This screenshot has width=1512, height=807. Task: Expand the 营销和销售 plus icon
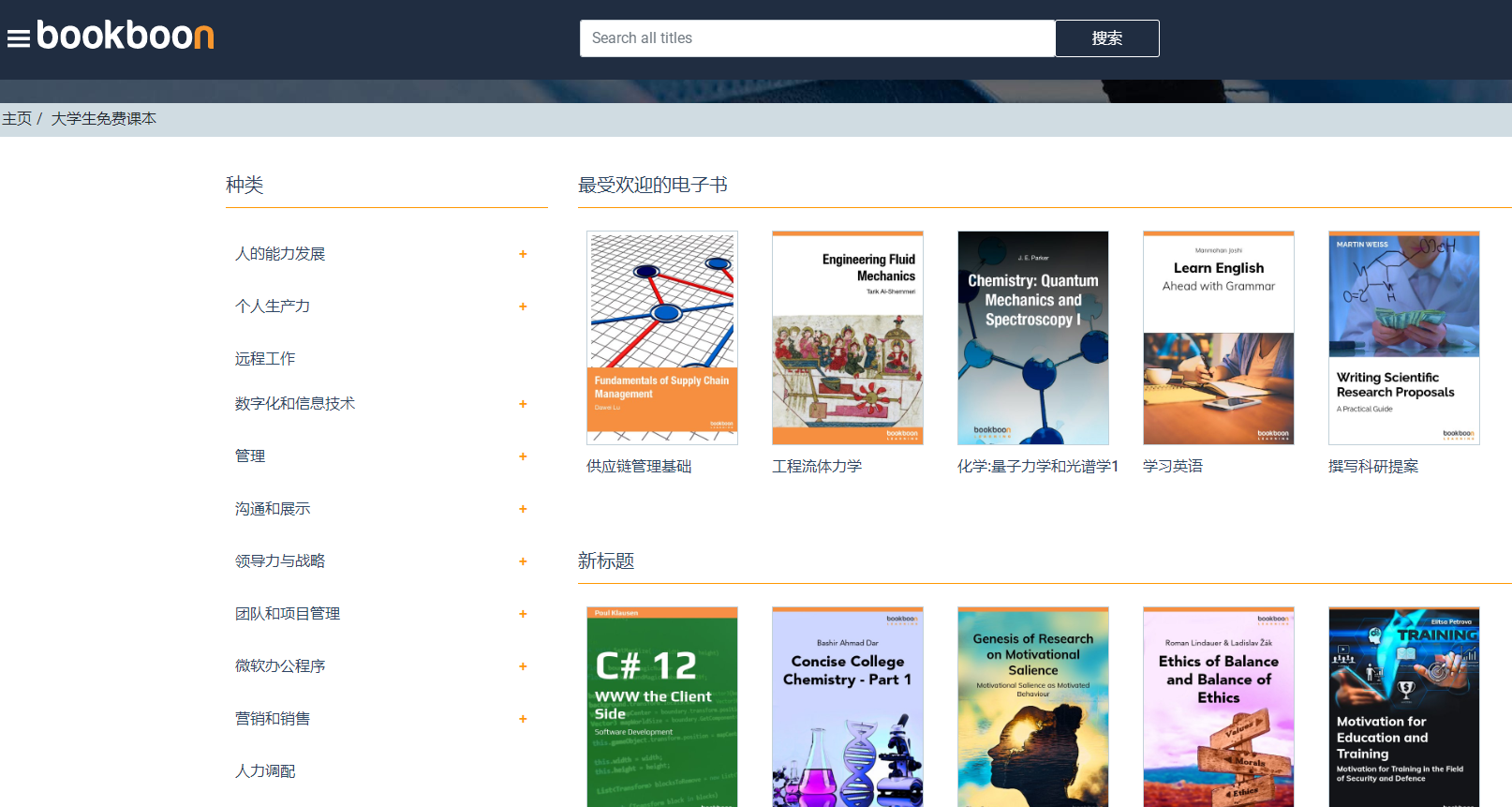523,719
